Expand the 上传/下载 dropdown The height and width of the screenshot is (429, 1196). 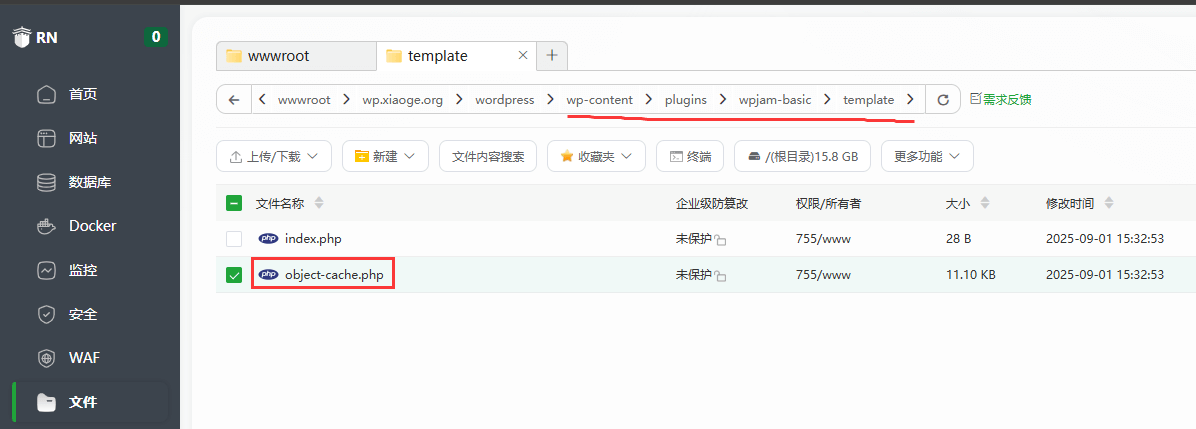[x=273, y=156]
